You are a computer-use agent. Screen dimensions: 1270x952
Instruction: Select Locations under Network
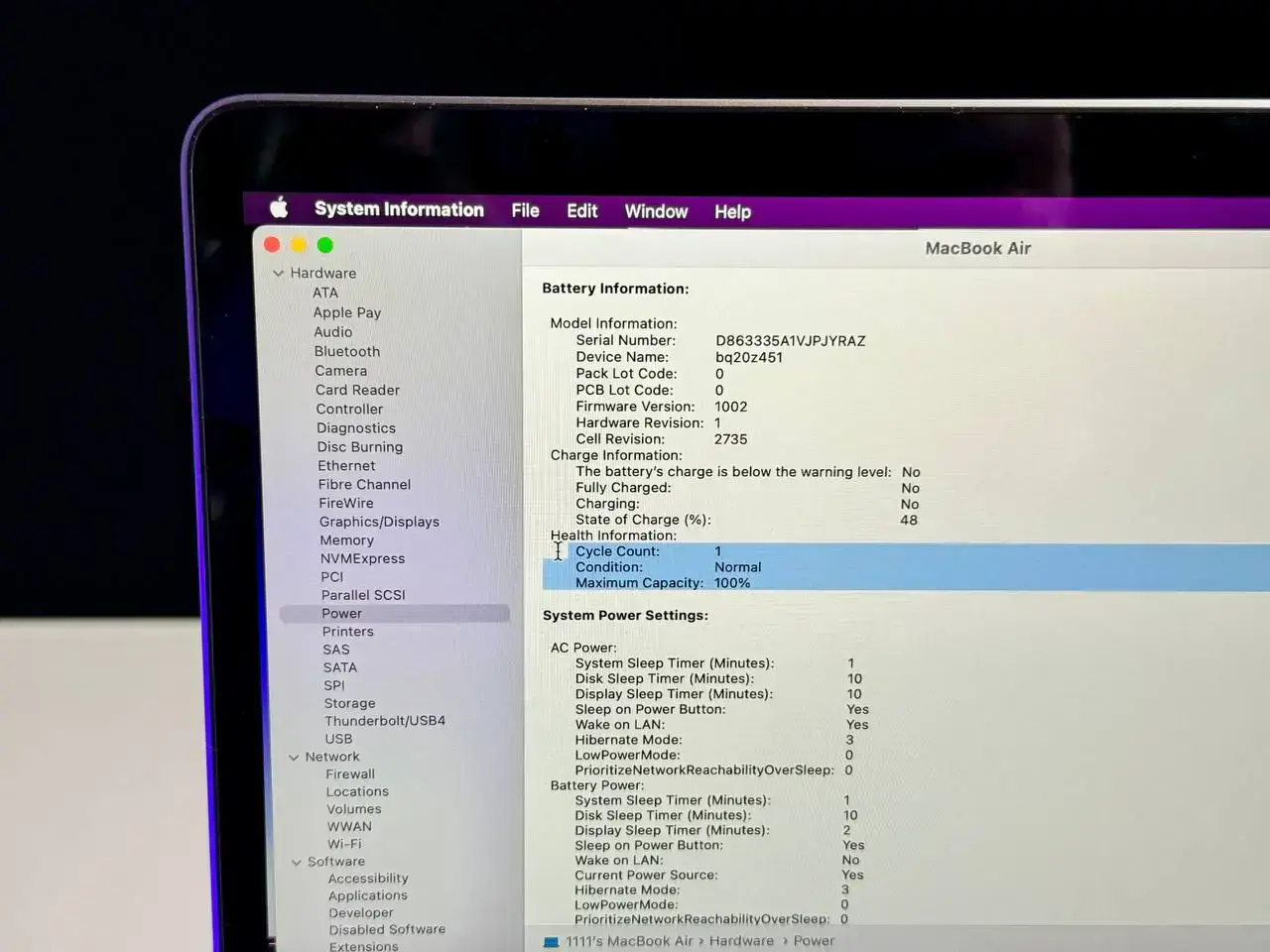(357, 791)
